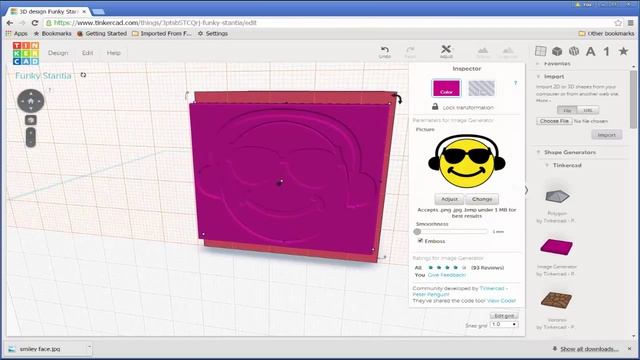This screenshot has height=360, width=640.
Task: Click the Inspector help question mark
Action: tap(516, 83)
